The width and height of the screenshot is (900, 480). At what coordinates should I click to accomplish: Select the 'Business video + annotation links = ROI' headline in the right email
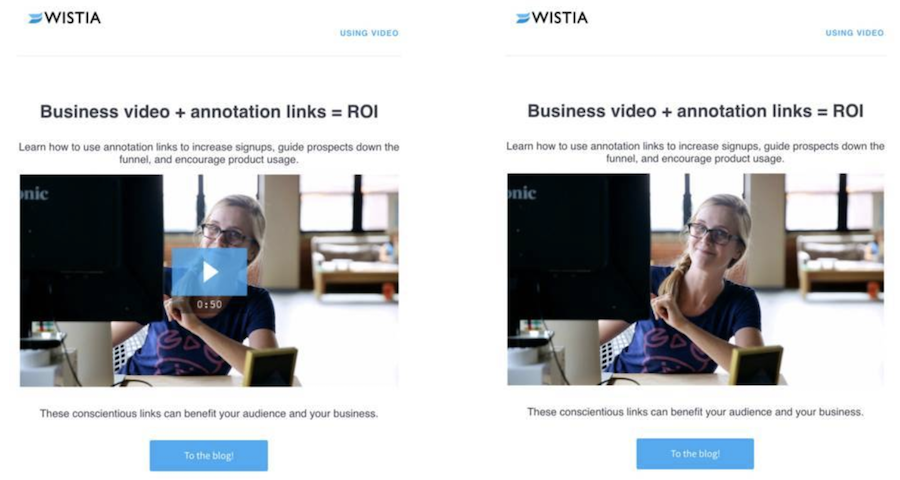[695, 111]
